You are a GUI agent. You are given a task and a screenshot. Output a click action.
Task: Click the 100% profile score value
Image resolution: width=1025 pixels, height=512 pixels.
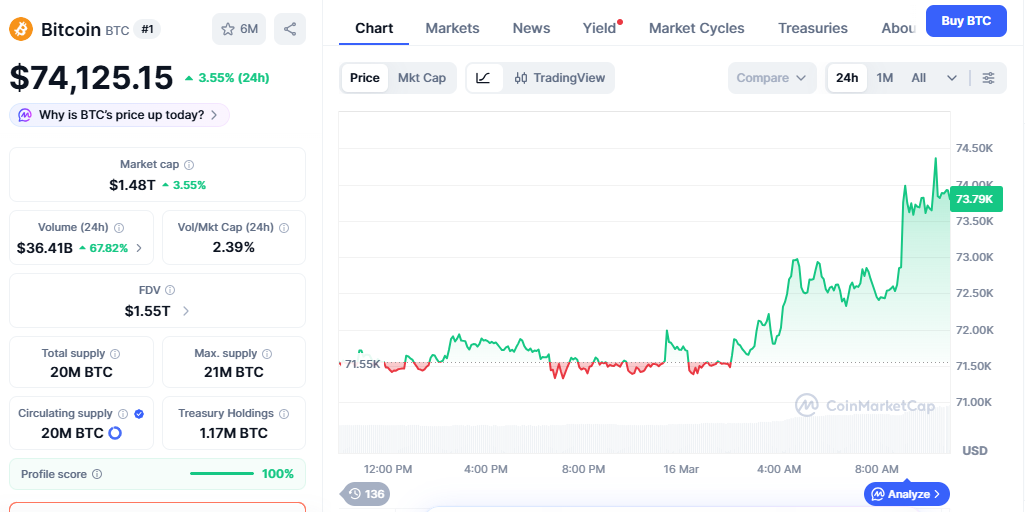point(278,474)
